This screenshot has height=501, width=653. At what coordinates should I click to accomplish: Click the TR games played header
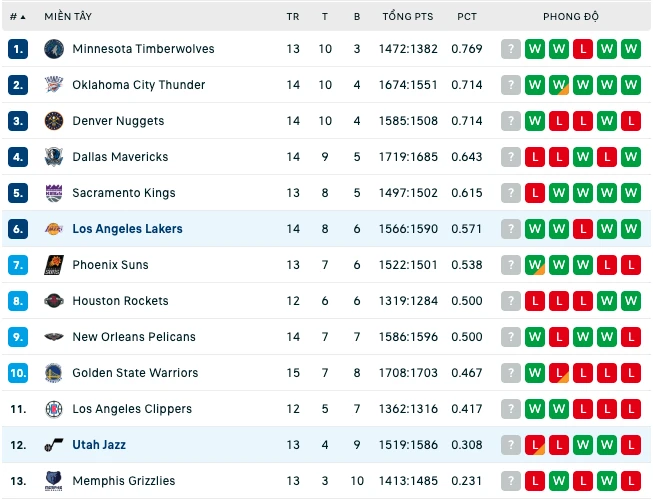[293, 17]
